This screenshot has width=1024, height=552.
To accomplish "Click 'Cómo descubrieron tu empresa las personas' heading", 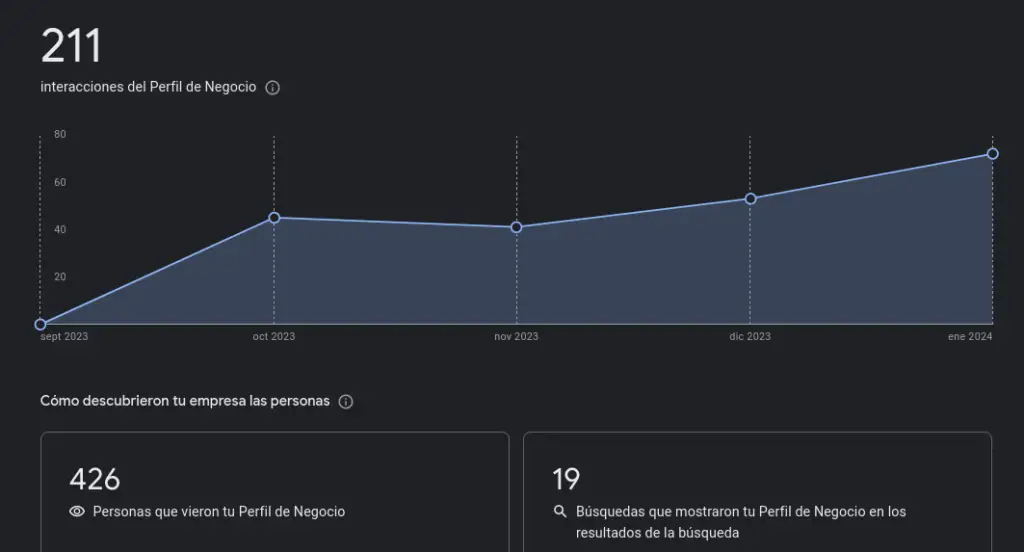I will (x=185, y=401).
